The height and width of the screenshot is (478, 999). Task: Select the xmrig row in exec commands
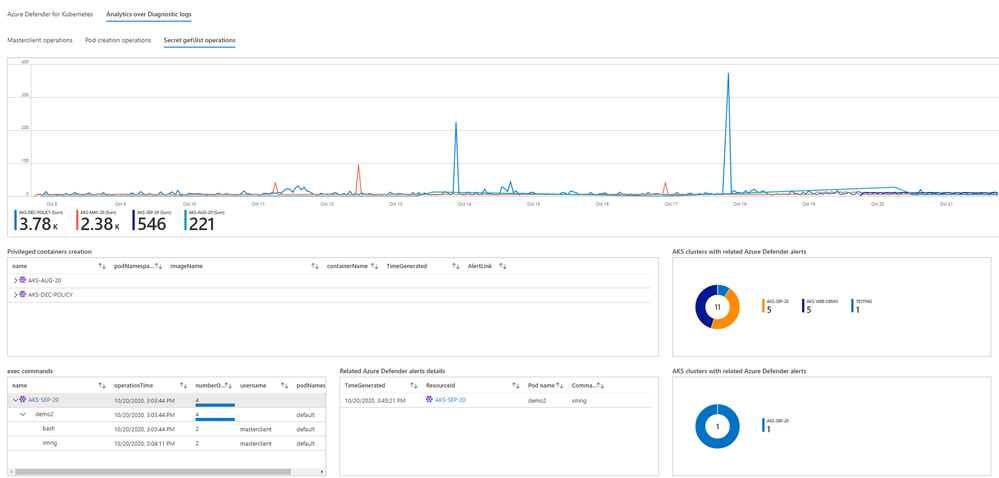point(167,443)
